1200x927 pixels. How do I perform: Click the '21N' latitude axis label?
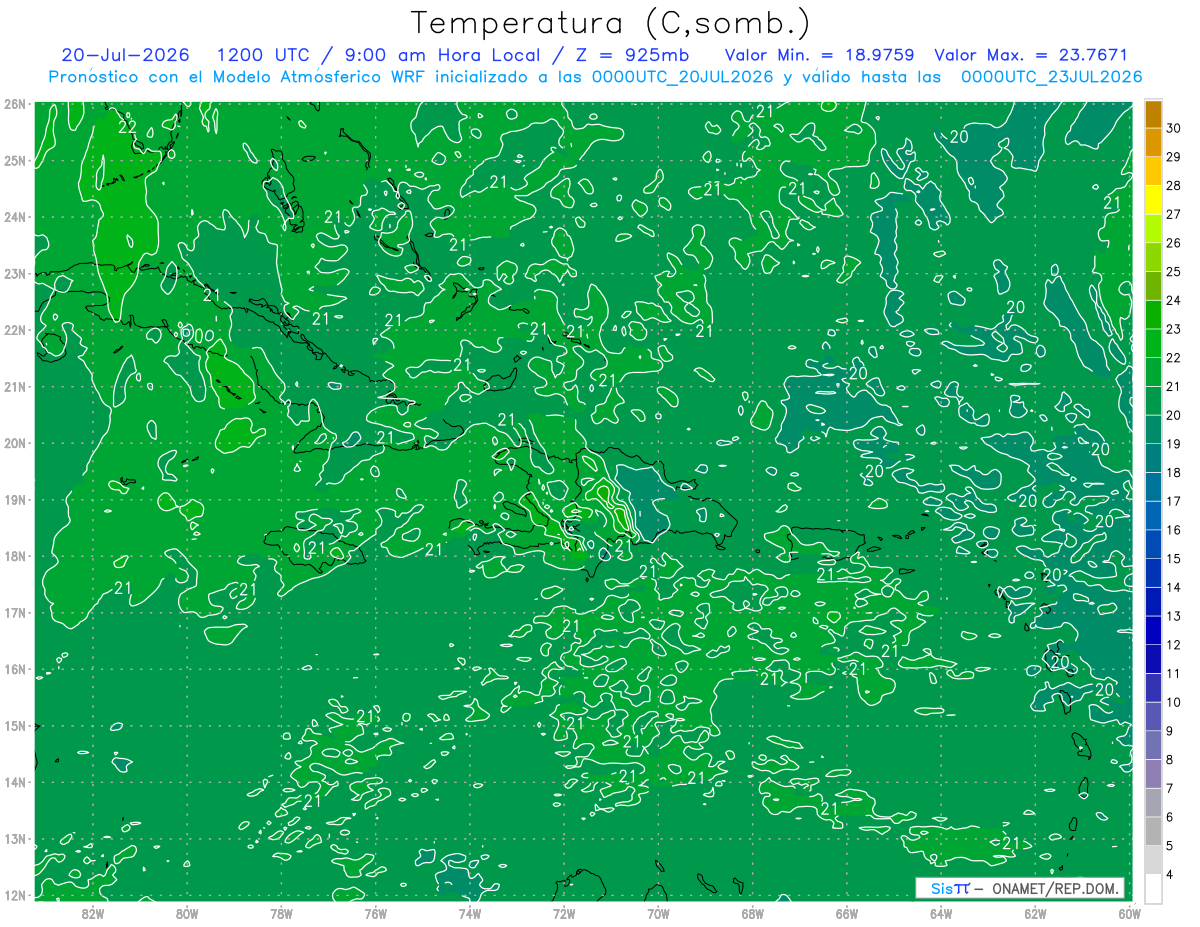(x=15, y=387)
